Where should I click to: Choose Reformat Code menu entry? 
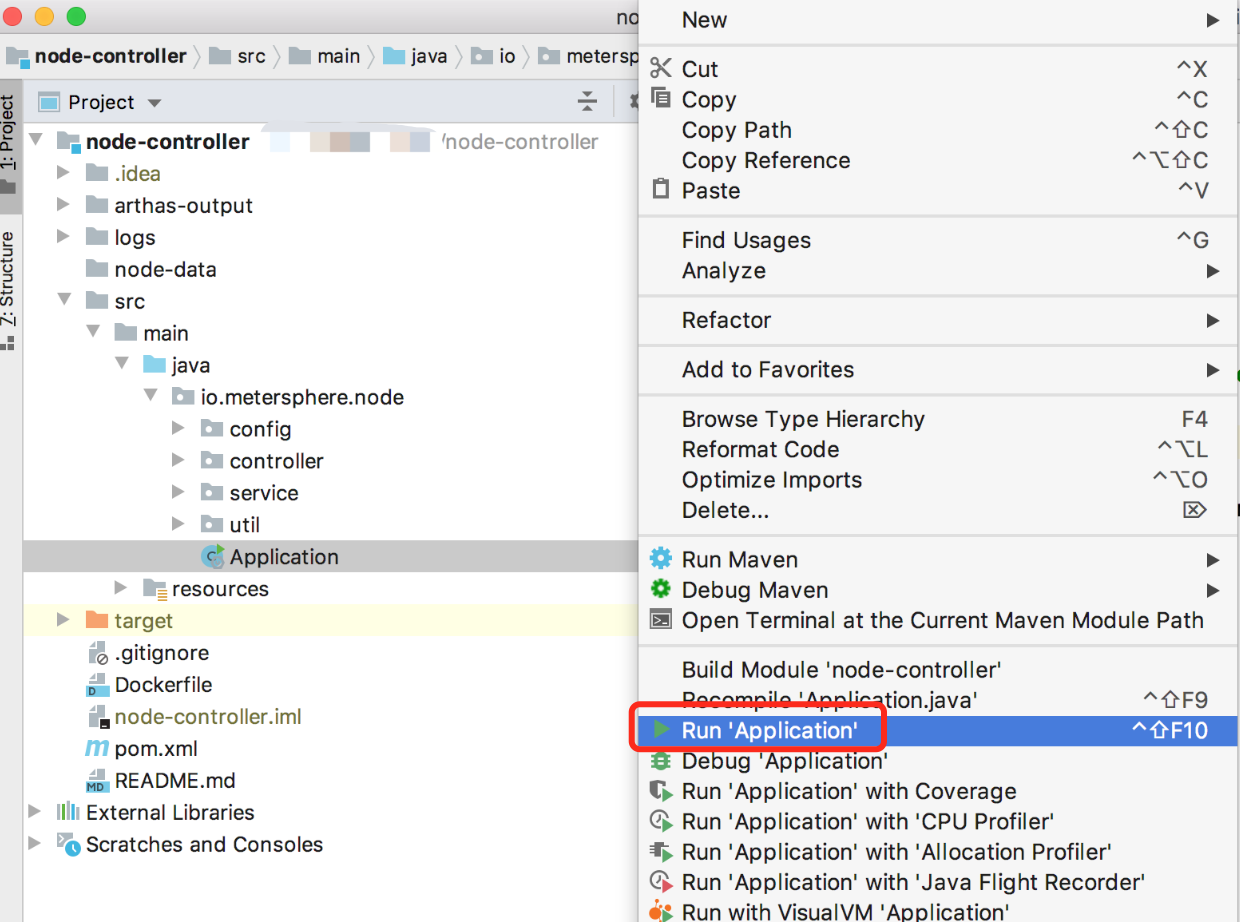(760, 449)
